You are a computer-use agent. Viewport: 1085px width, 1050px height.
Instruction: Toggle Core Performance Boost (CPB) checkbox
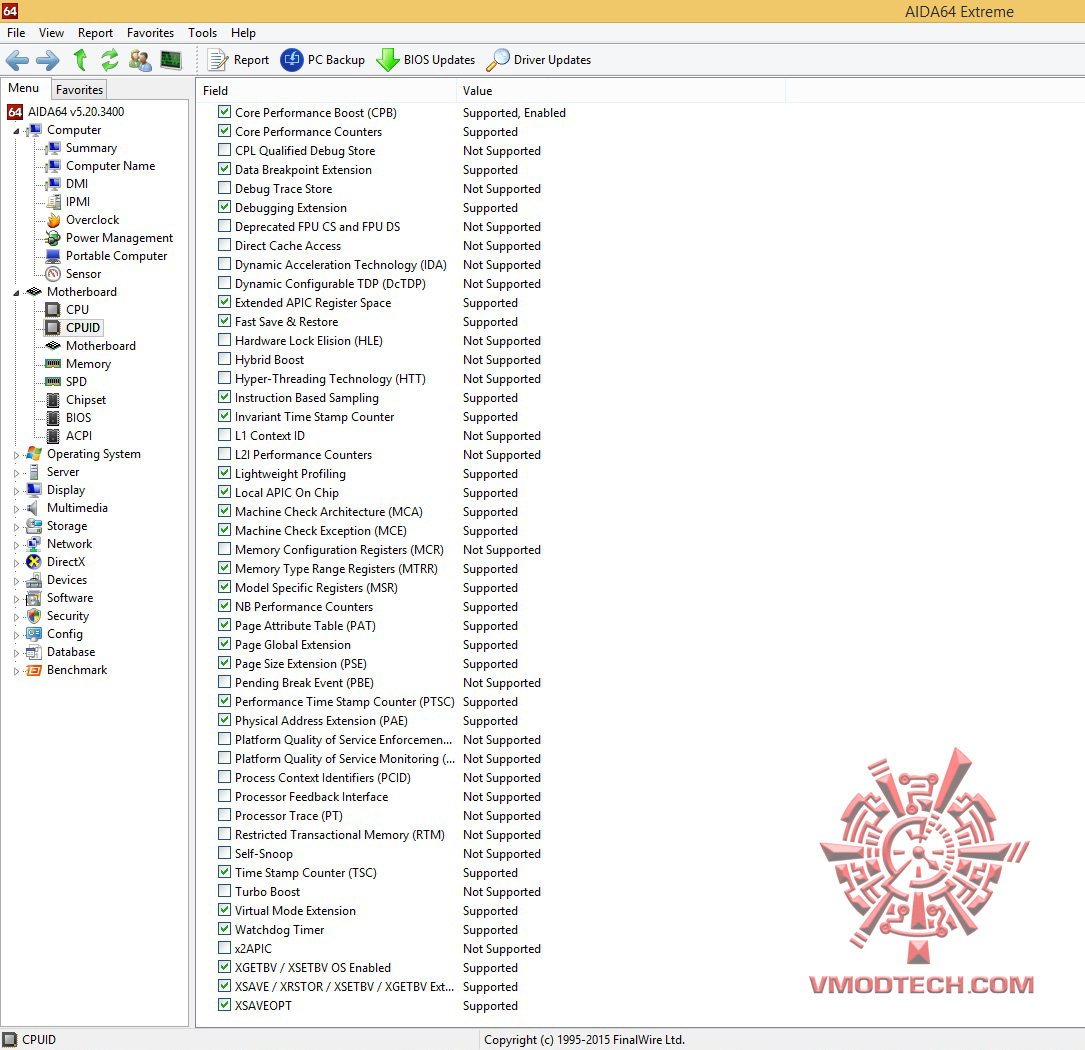point(224,111)
